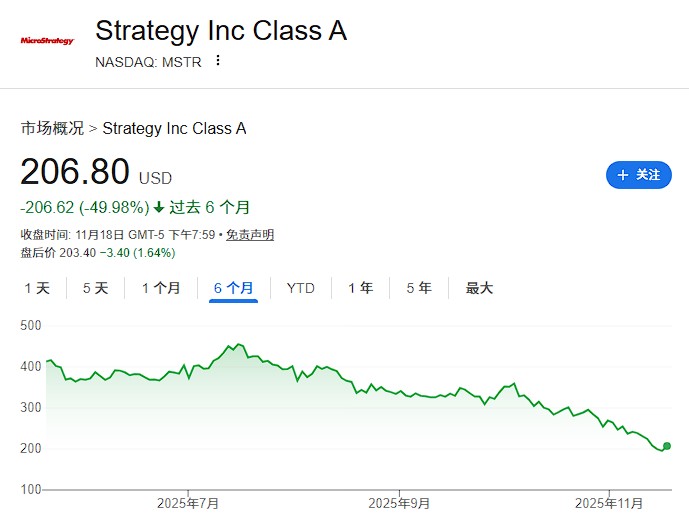The image size is (689, 520).
Task: Open the 免责声明 disclaimer link
Action: pyautogui.click(x=249, y=235)
